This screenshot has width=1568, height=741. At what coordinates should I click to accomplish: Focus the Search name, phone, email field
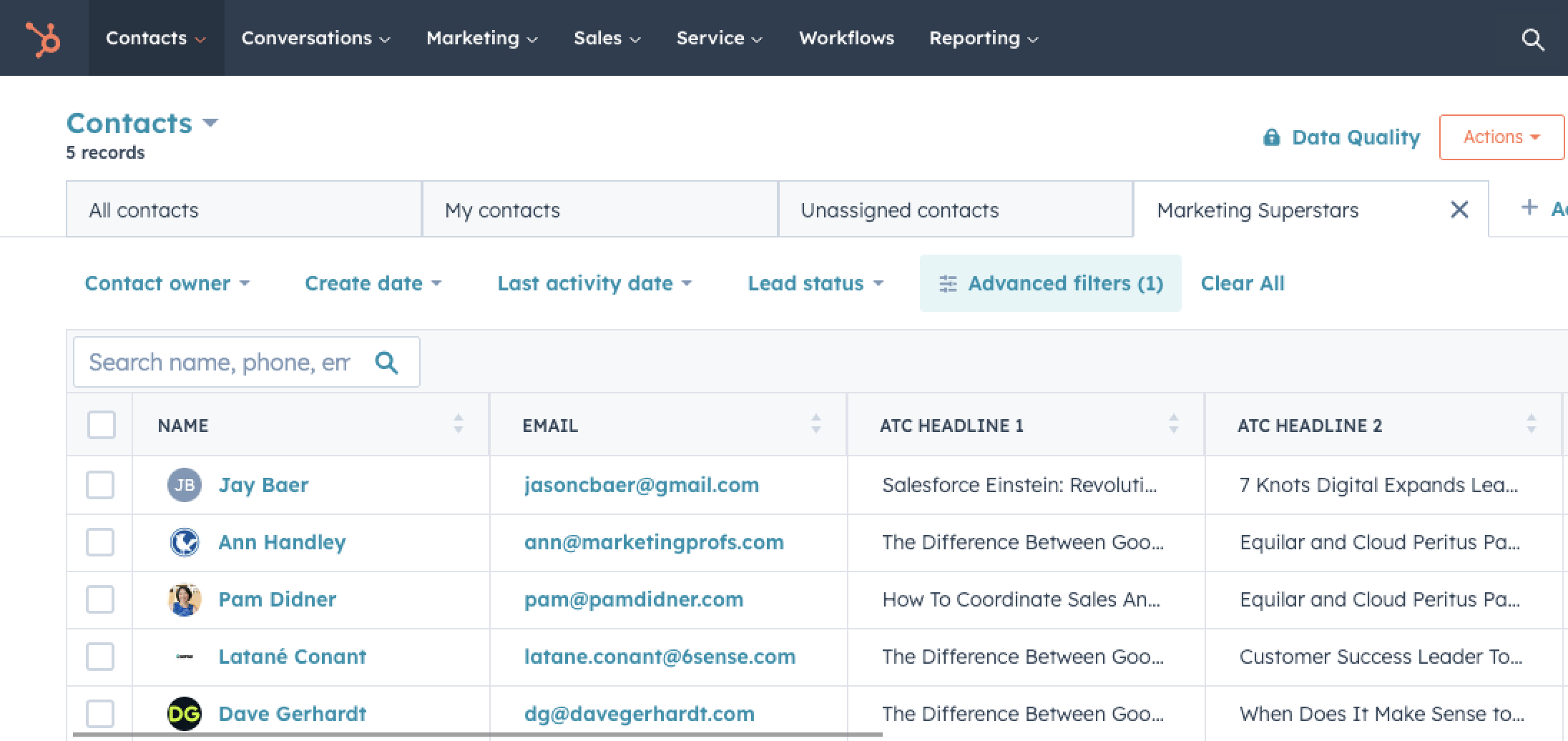click(x=247, y=362)
